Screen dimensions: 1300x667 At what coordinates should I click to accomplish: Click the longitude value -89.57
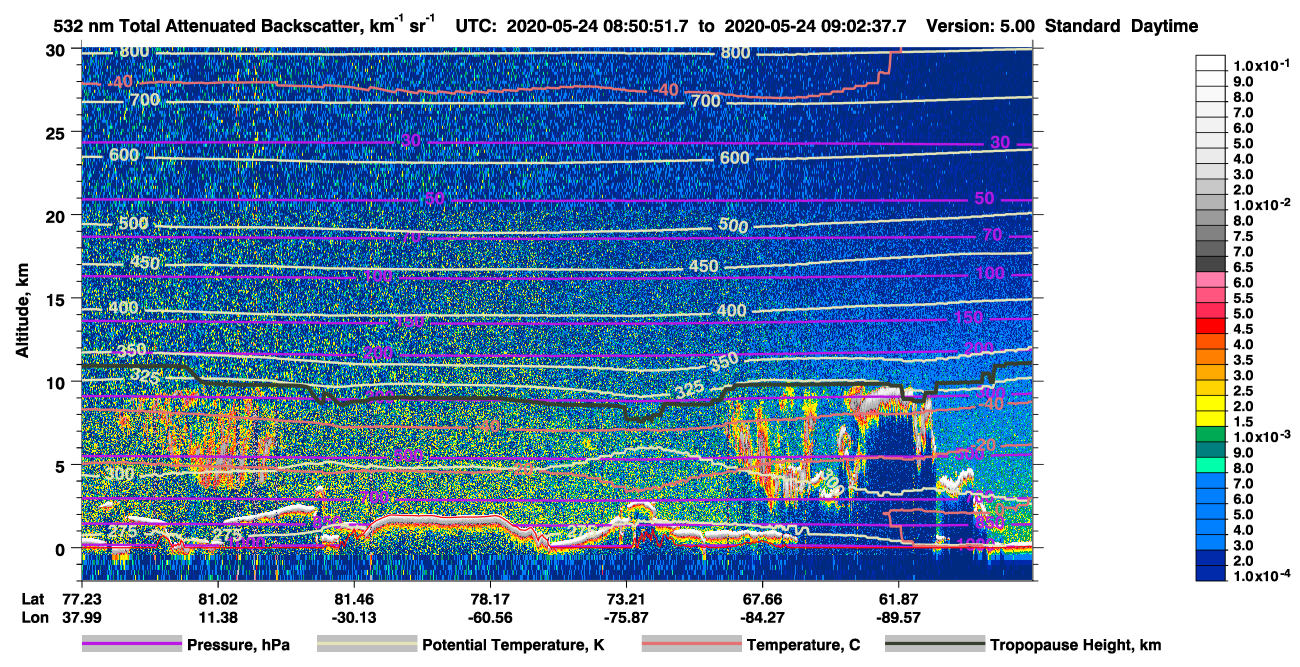tap(899, 617)
